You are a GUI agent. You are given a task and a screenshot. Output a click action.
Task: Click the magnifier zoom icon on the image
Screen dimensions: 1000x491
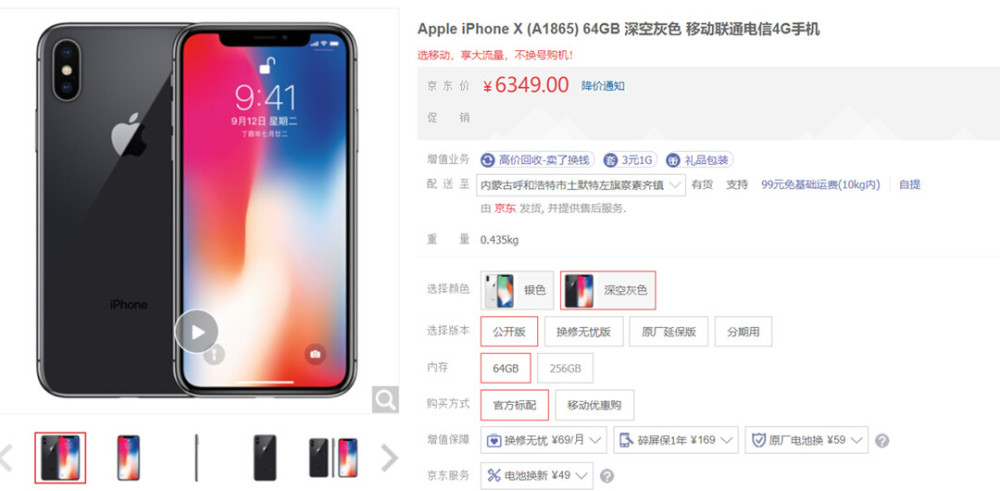click(x=385, y=400)
